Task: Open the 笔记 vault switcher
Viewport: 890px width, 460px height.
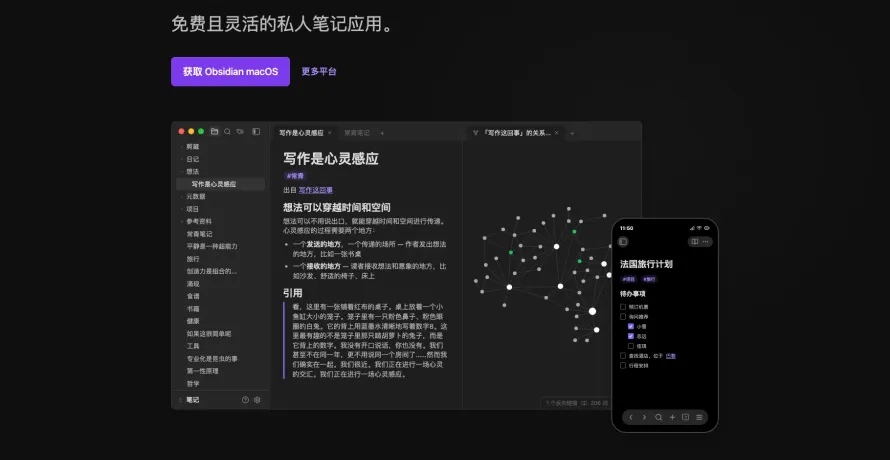Action: [x=189, y=400]
